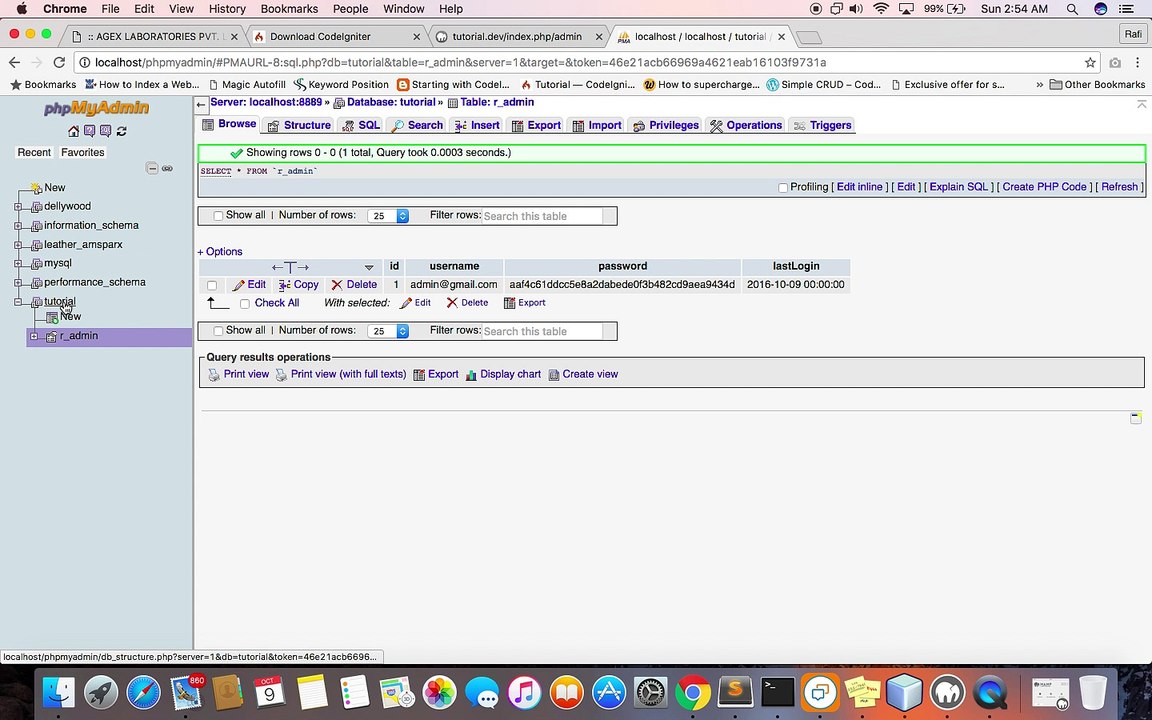Image resolution: width=1152 pixels, height=720 pixels.
Task: Sort by the username column header
Action: pos(454,266)
